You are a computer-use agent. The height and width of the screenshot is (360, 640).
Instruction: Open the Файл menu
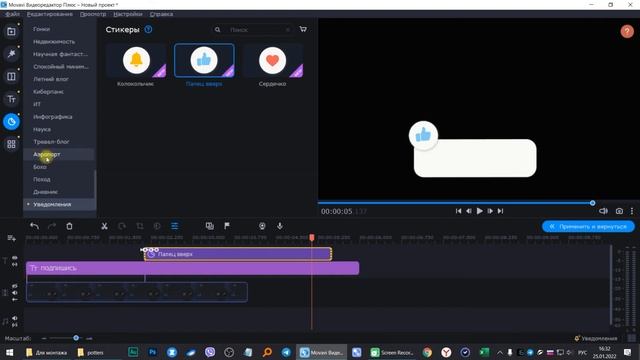(12, 14)
